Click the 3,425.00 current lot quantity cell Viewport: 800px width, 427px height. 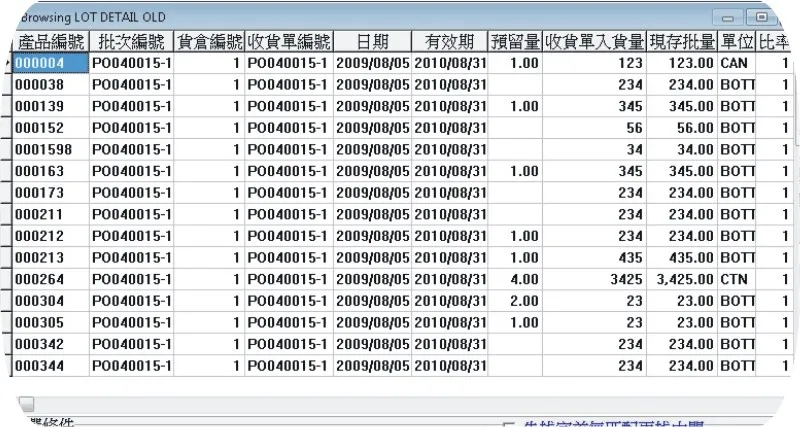681,280
